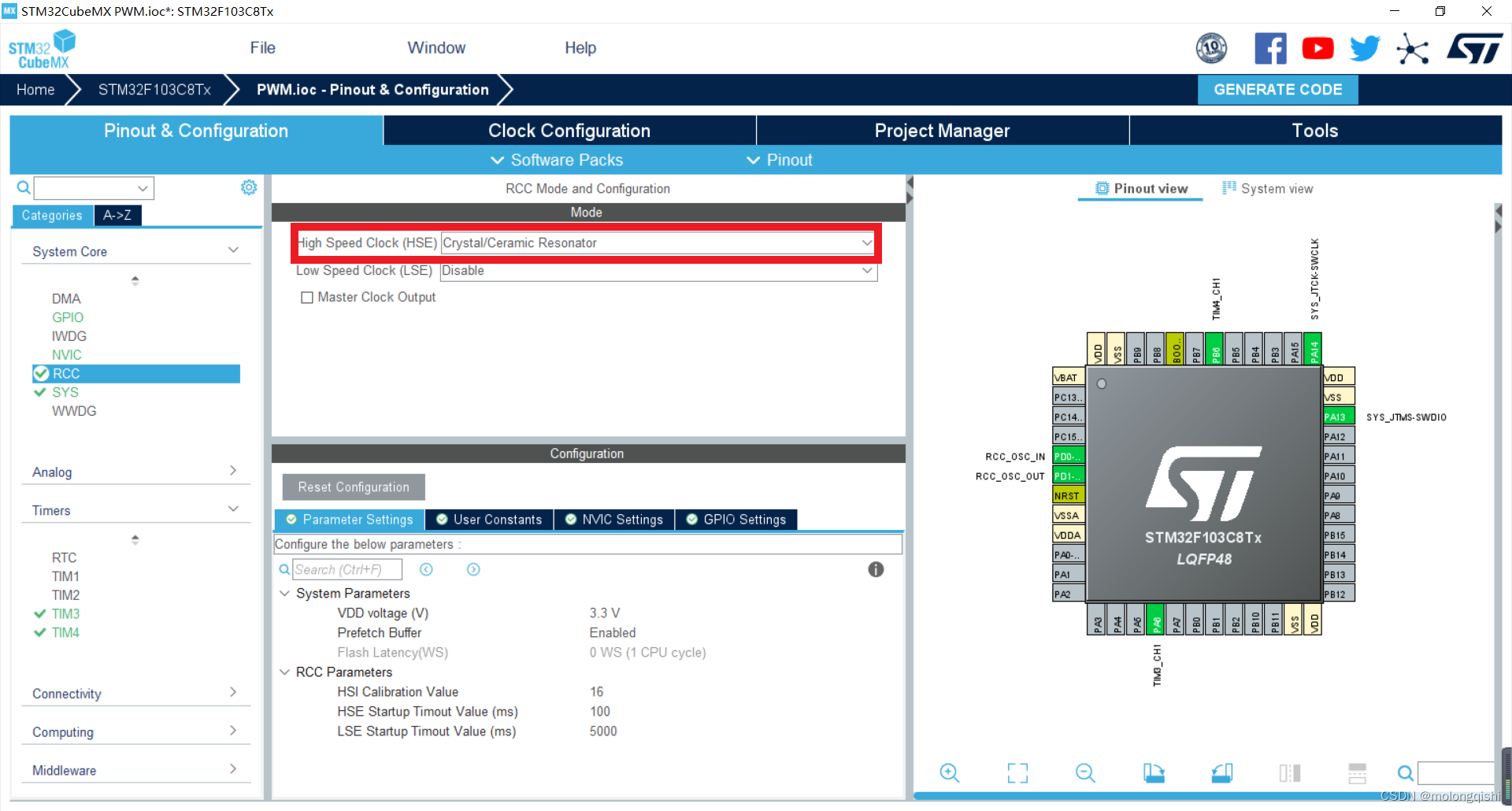Click the NRST pin on chip
The width and height of the screenshot is (1512, 811).
pyautogui.click(x=1069, y=495)
